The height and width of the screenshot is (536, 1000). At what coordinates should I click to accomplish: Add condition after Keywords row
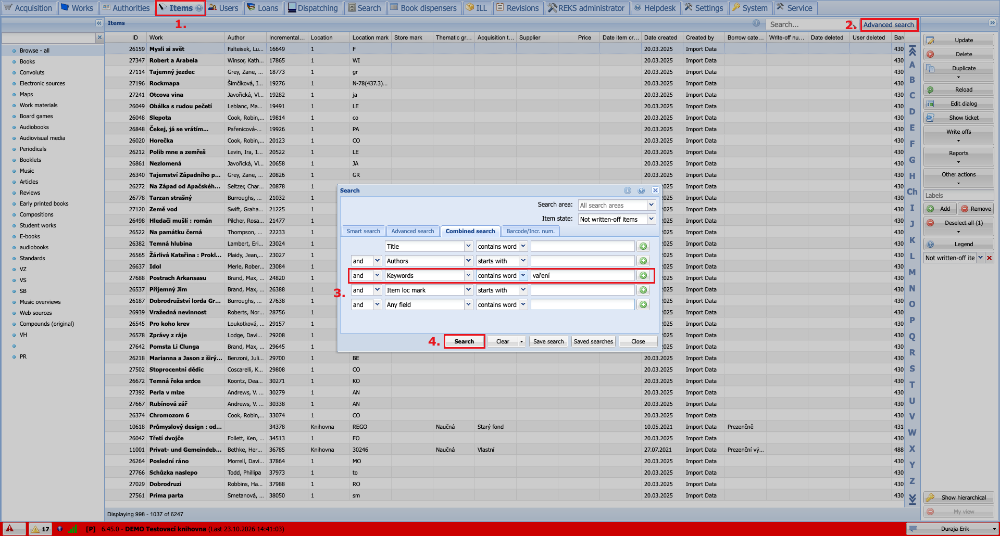643,275
